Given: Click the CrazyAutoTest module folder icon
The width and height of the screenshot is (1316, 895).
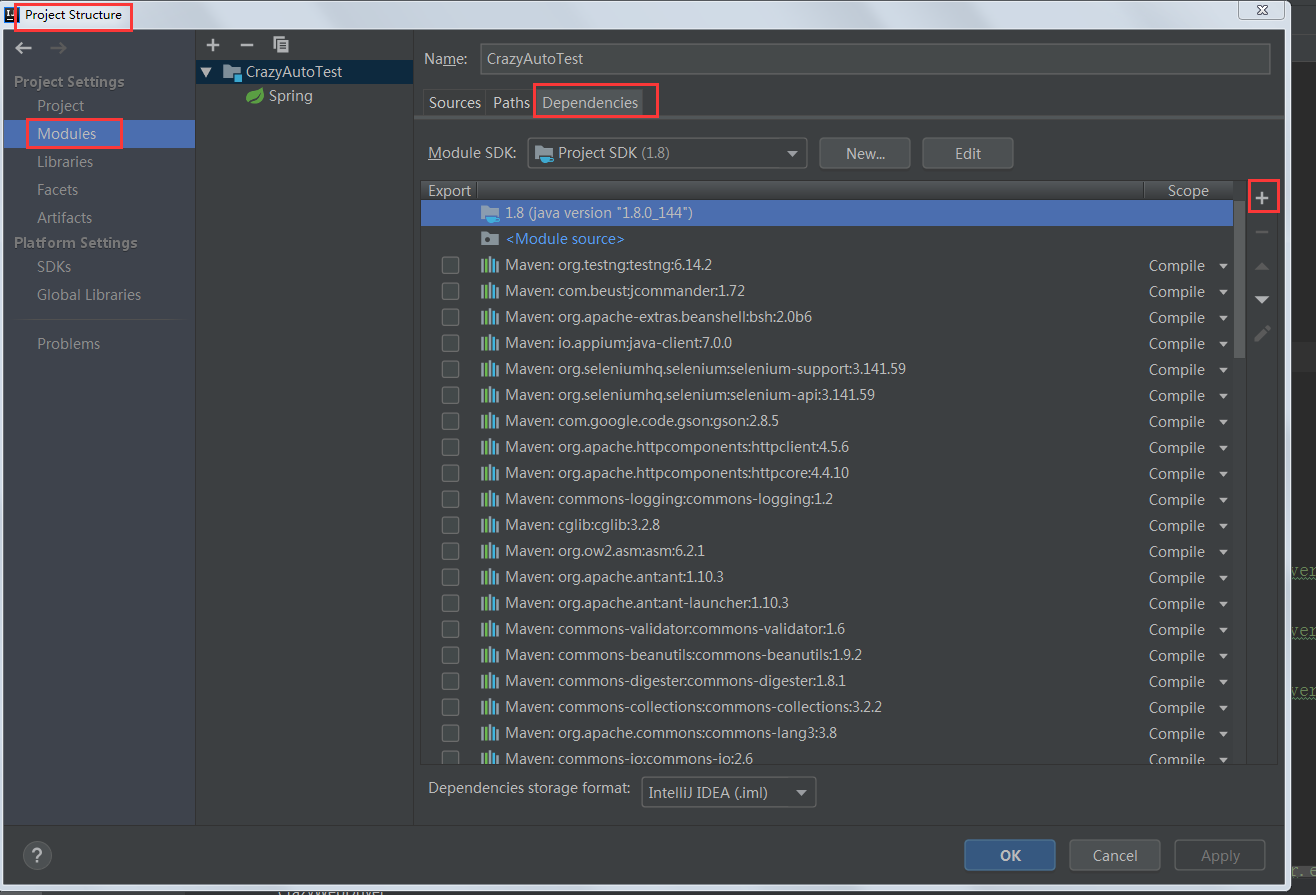Looking at the screenshot, I should [232, 72].
